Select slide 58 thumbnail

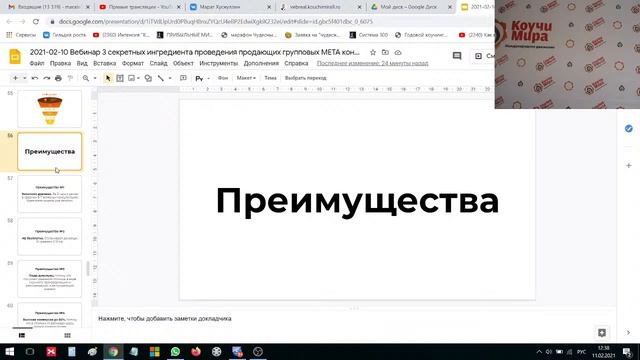(50, 237)
